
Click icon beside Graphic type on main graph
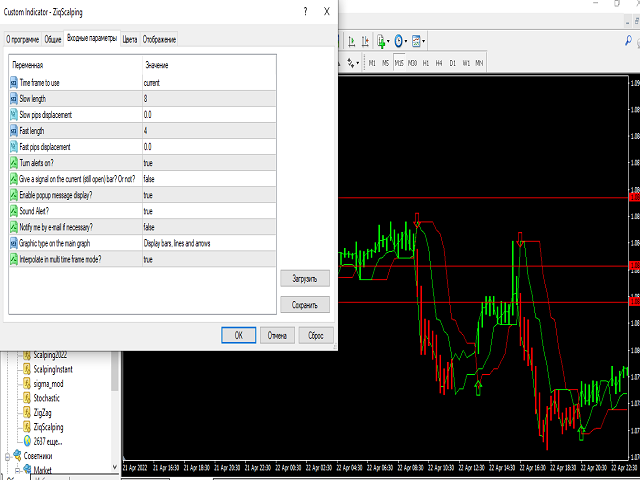[x=14, y=243]
